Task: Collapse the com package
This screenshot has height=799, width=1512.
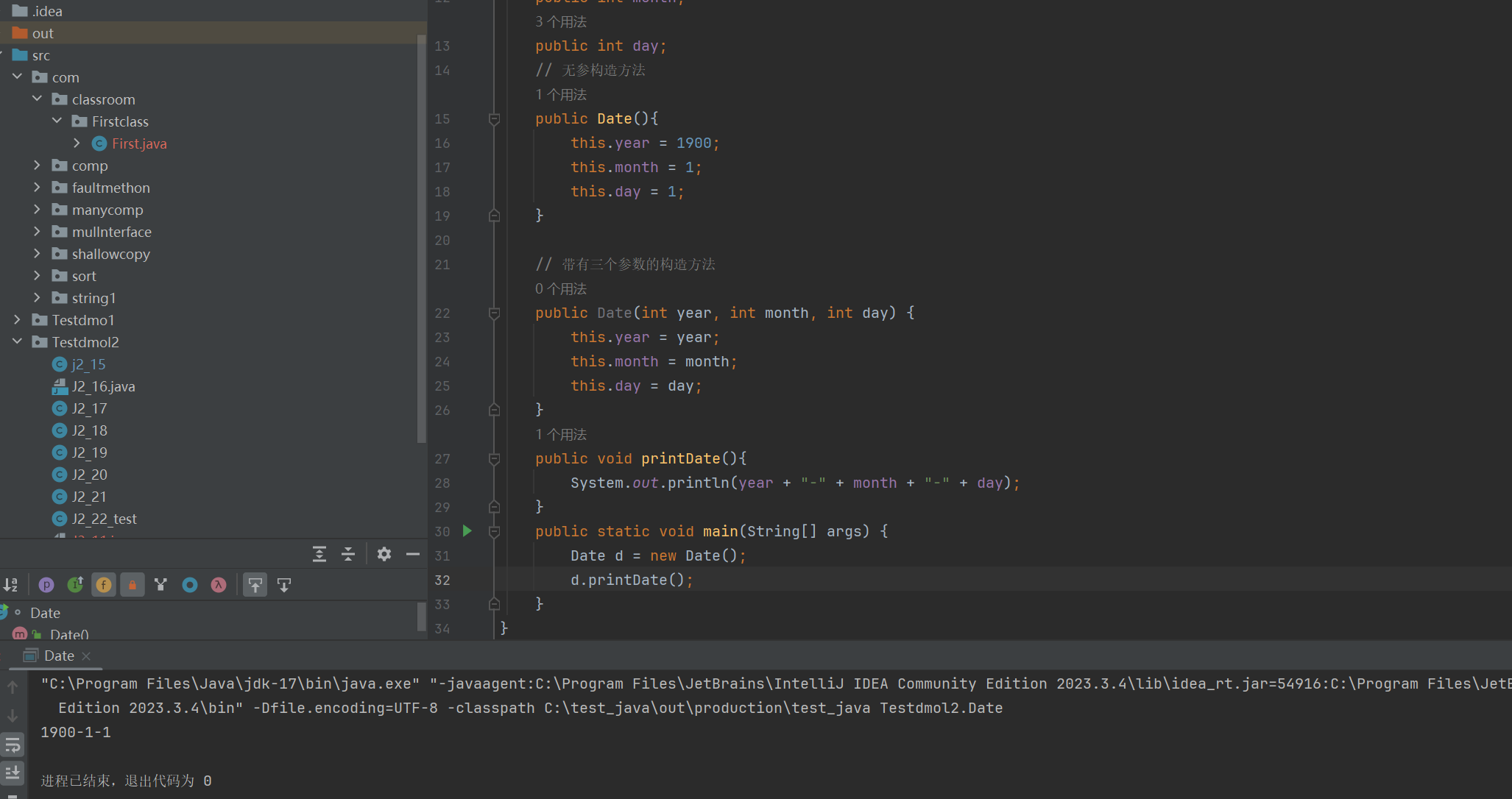Action: tap(17, 77)
